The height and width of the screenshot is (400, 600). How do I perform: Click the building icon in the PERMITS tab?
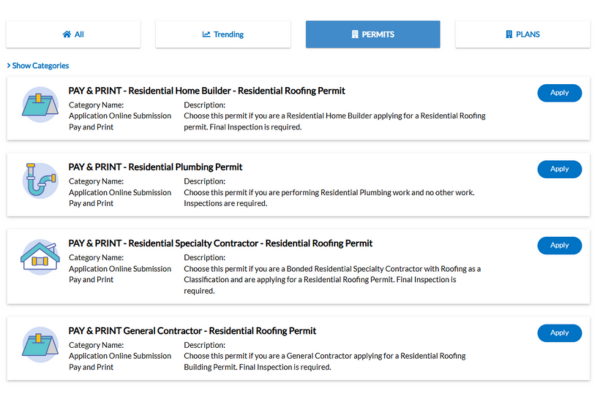(x=354, y=34)
